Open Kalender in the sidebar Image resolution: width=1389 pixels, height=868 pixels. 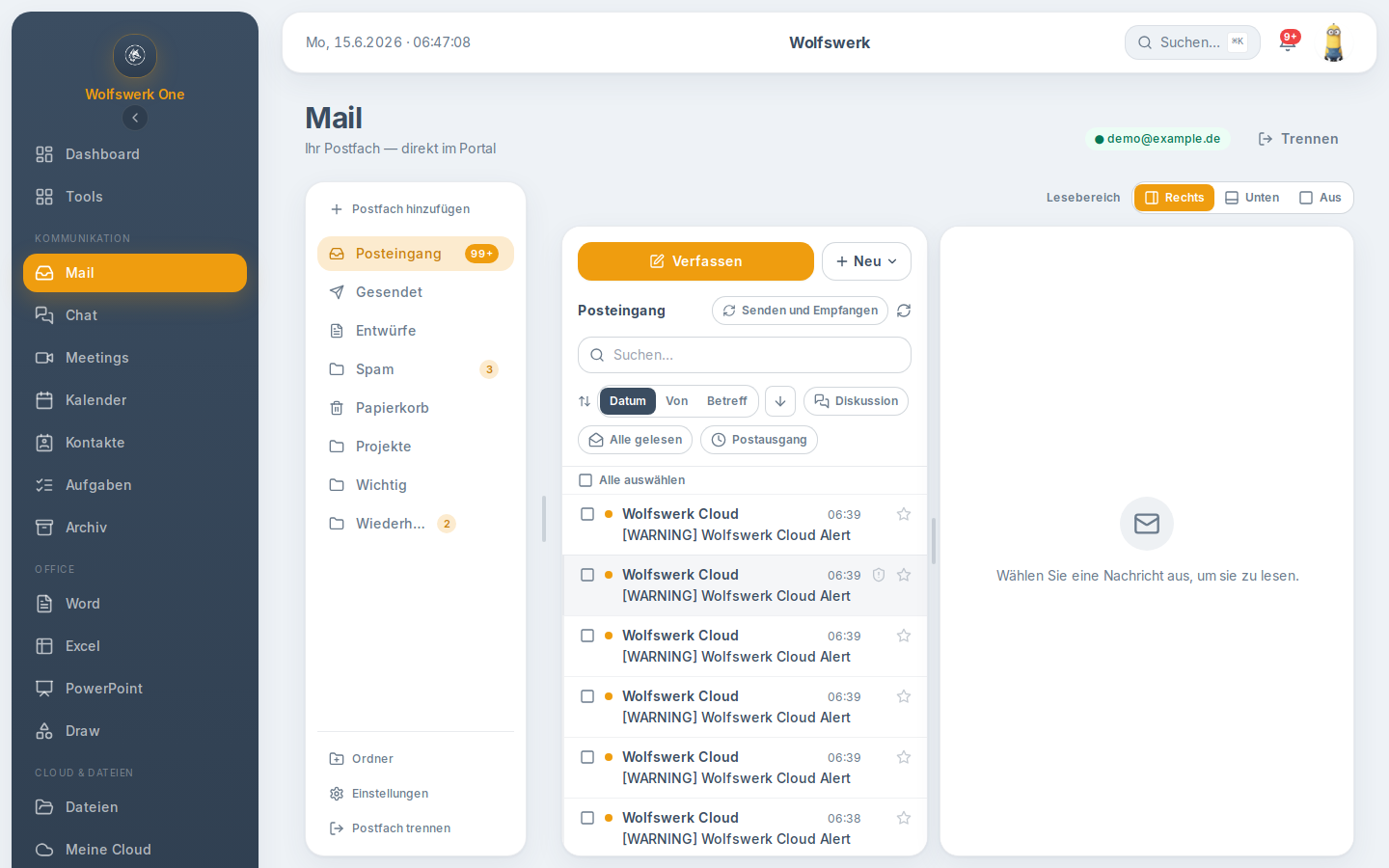pyautogui.click(x=135, y=400)
